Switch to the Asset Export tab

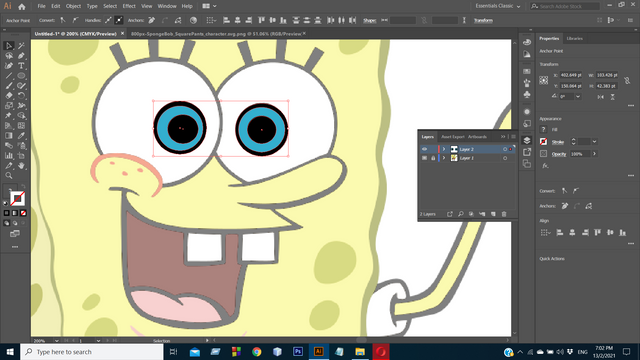coord(453,137)
